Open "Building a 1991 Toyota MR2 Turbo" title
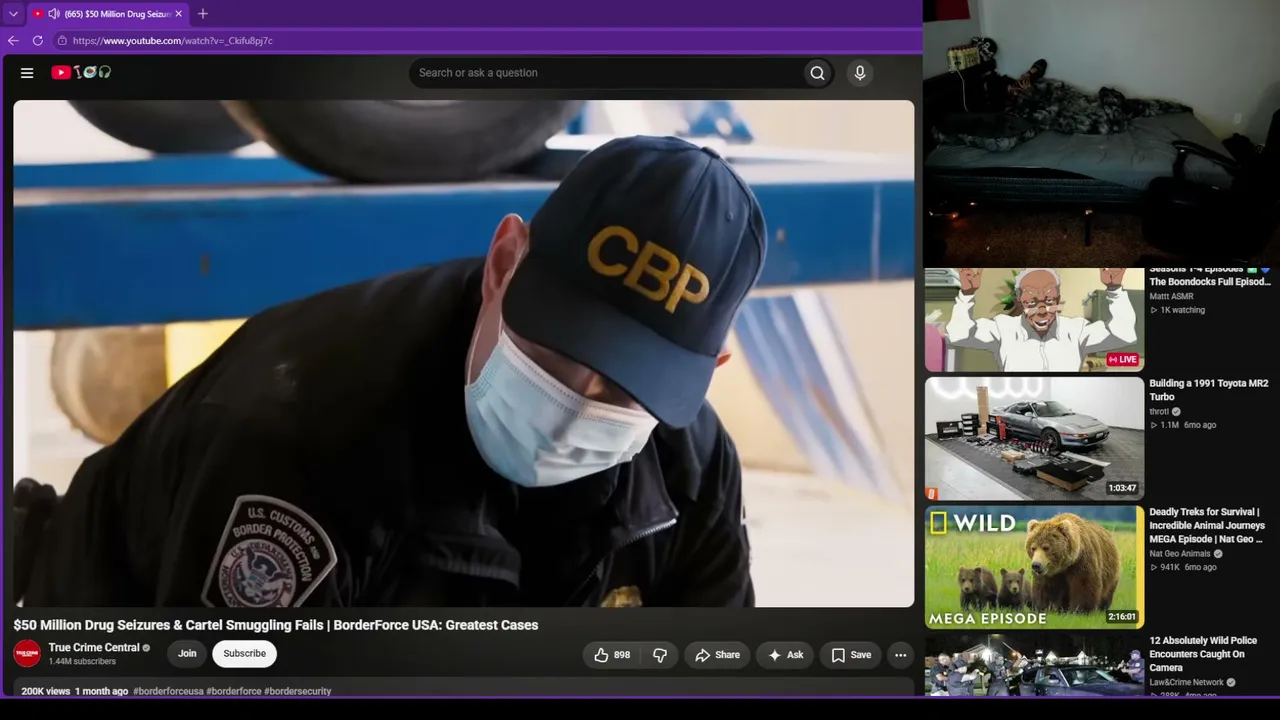Image resolution: width=1280 pixels, height=720 pixels. point(1209,390)
